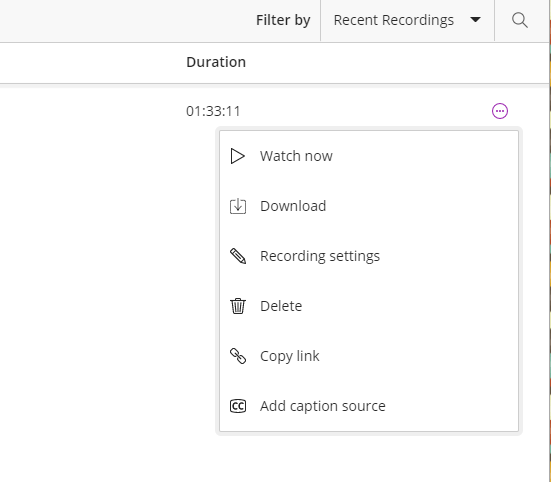Open the purple recording options ellipsis button

[x=500, y=111]
